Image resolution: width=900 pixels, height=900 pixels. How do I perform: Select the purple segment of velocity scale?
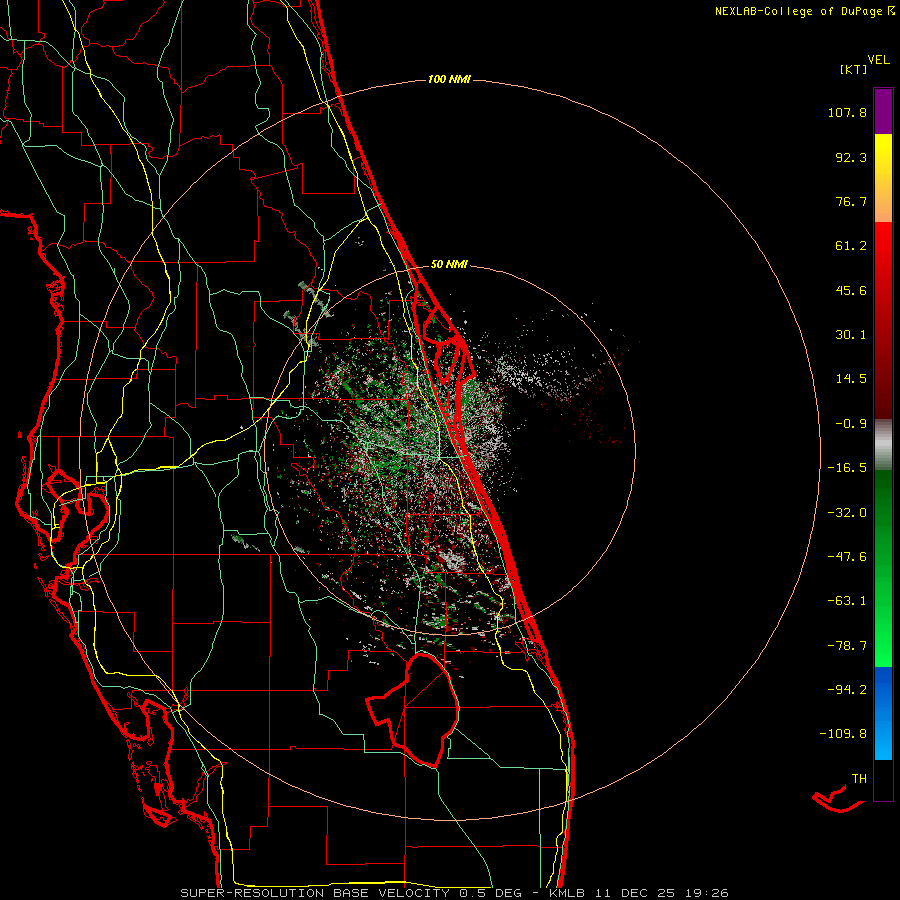click(883, 110)
